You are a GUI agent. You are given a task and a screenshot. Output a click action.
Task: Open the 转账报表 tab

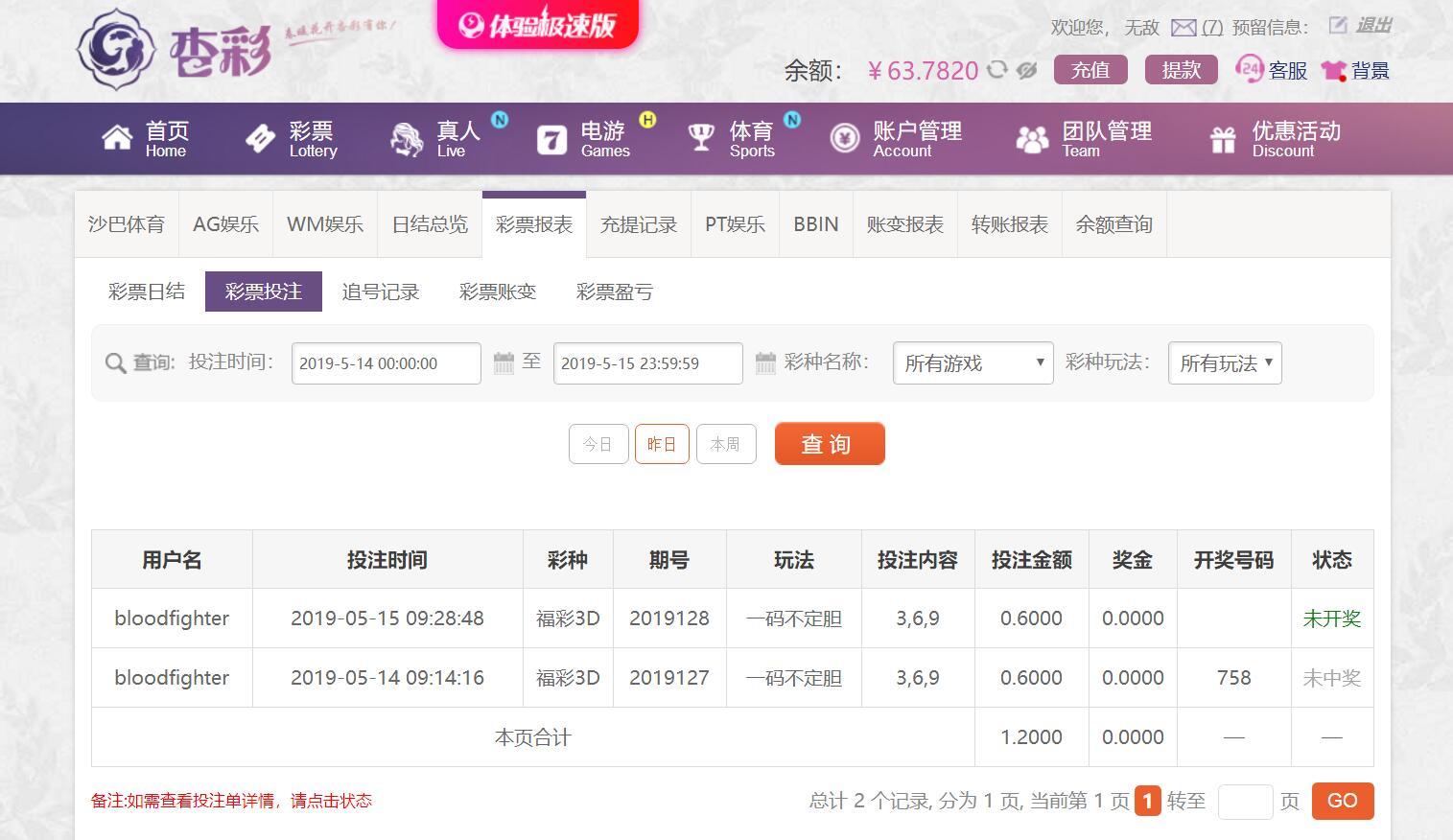coord(1010,224)
